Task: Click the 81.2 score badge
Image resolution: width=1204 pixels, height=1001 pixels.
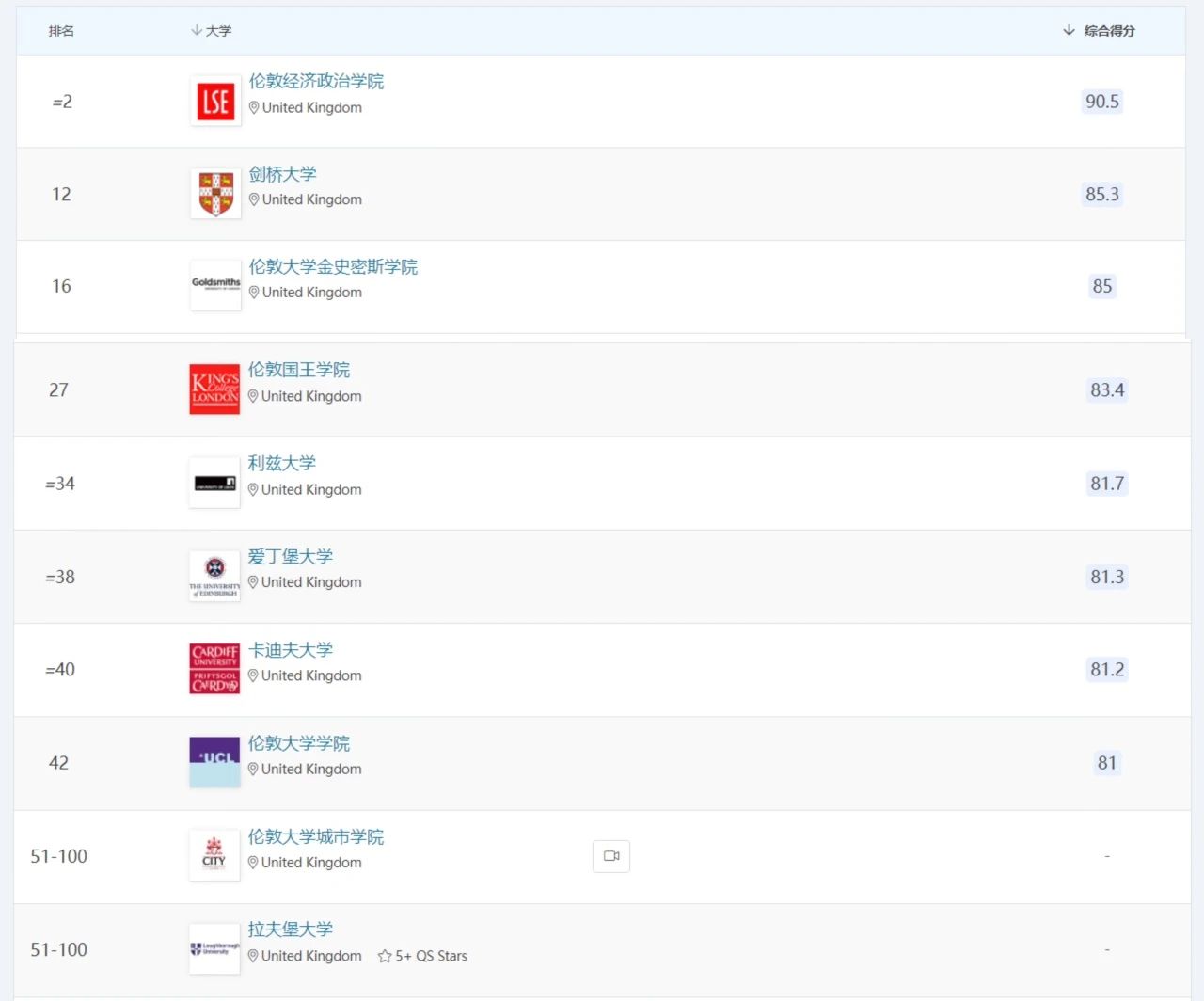Action: click(1107, 669)
